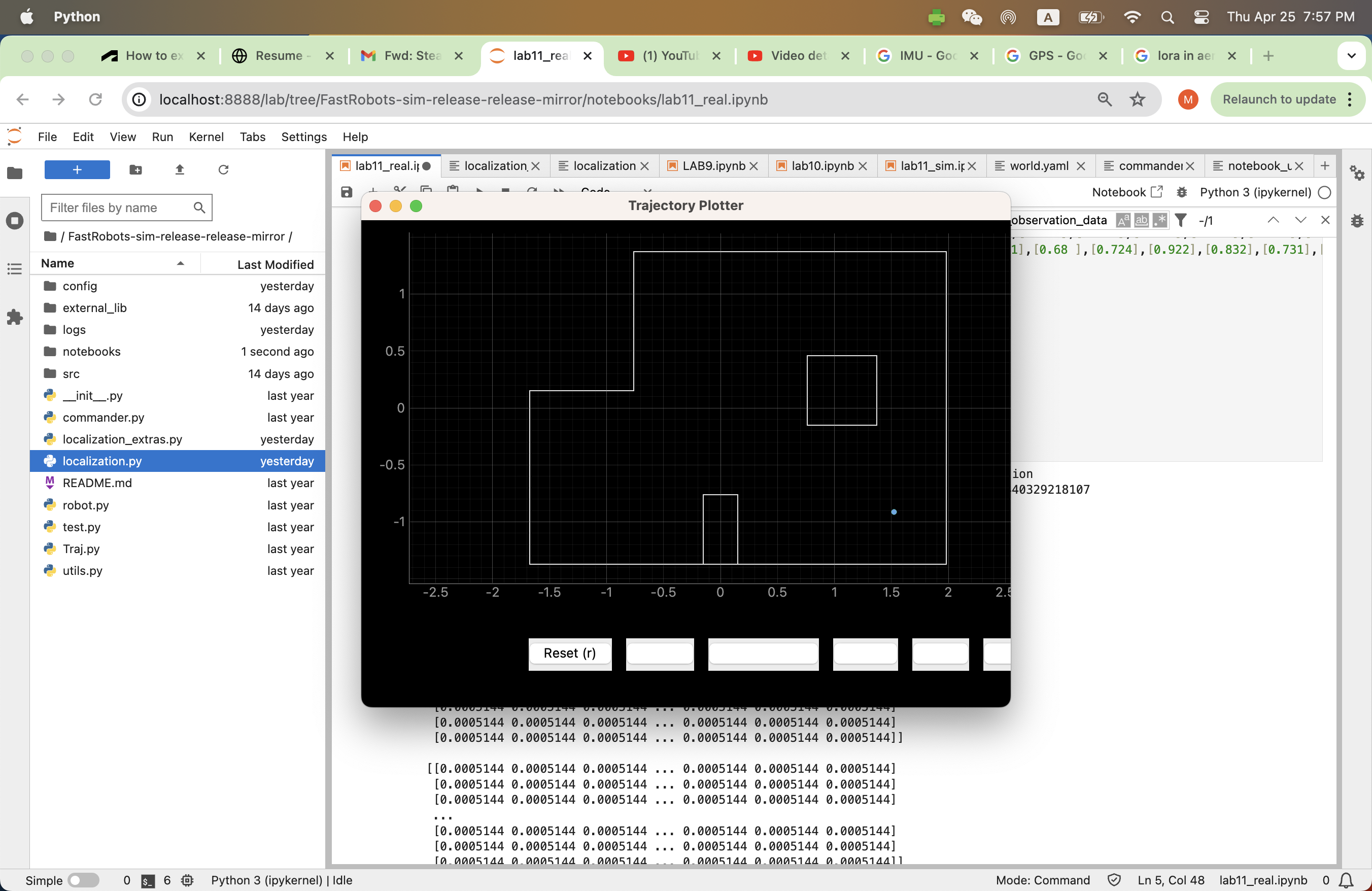Screen dimensions: 1372x891
Task: Bookmark this page with the star icon
Action: tap(1138, 99)
